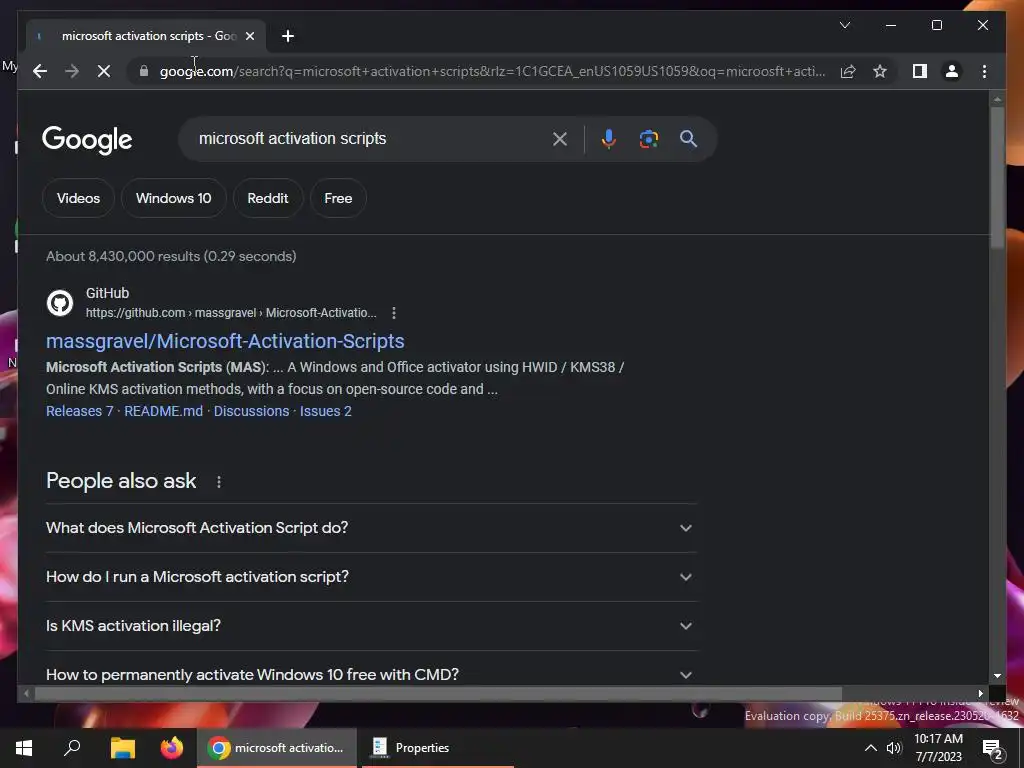This screenshot has height=768, width=1024.
Task: Switch to the Properties taskbar window
Action: point(437,748)
